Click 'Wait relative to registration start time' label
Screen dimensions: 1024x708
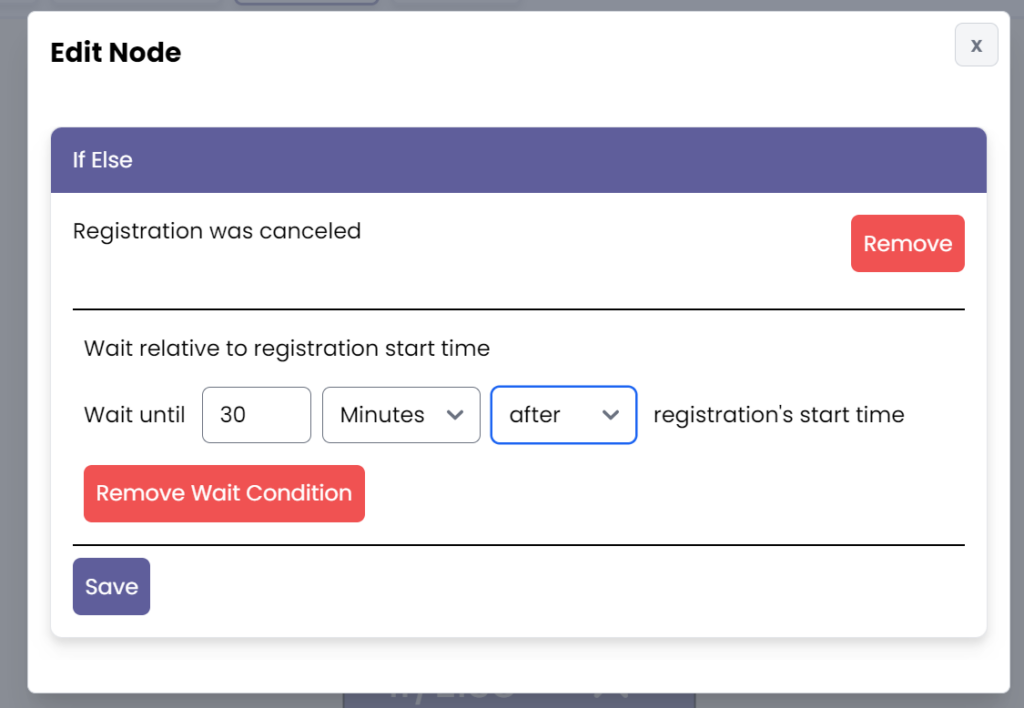coord(287,349)
